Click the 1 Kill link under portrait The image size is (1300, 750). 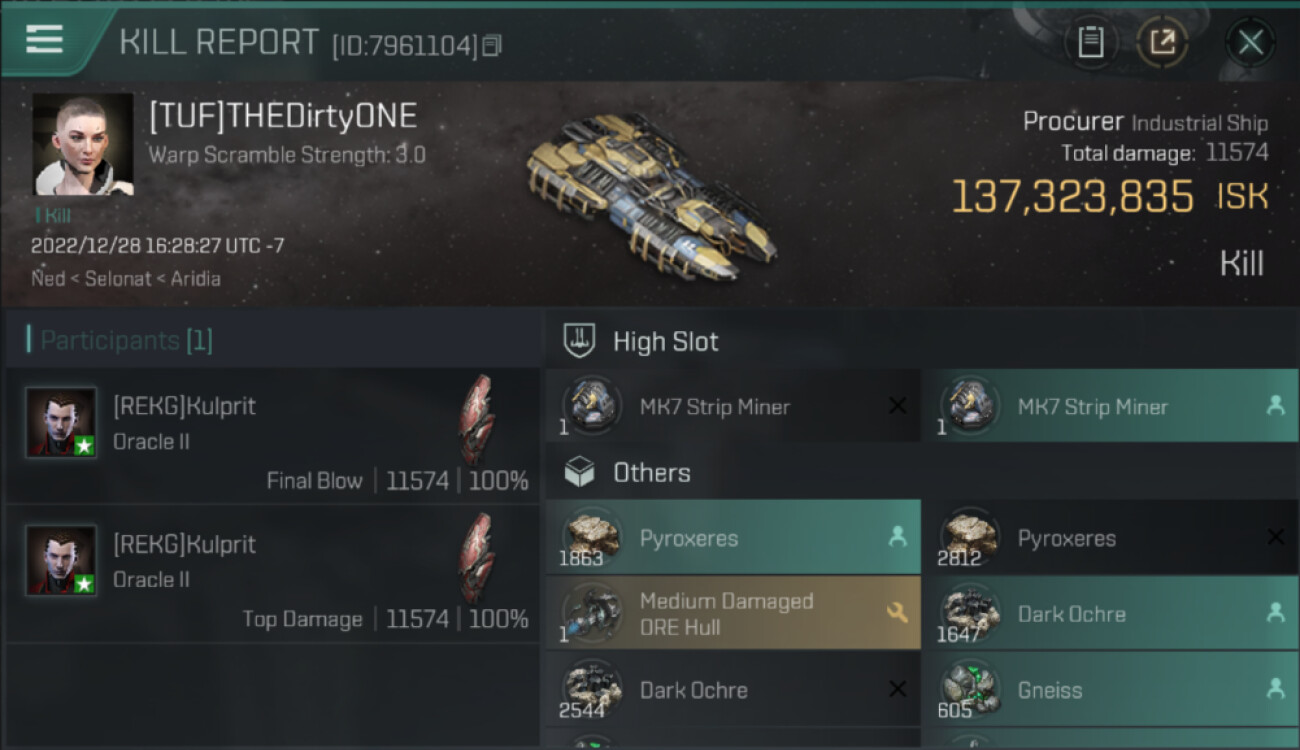point(53,215)
